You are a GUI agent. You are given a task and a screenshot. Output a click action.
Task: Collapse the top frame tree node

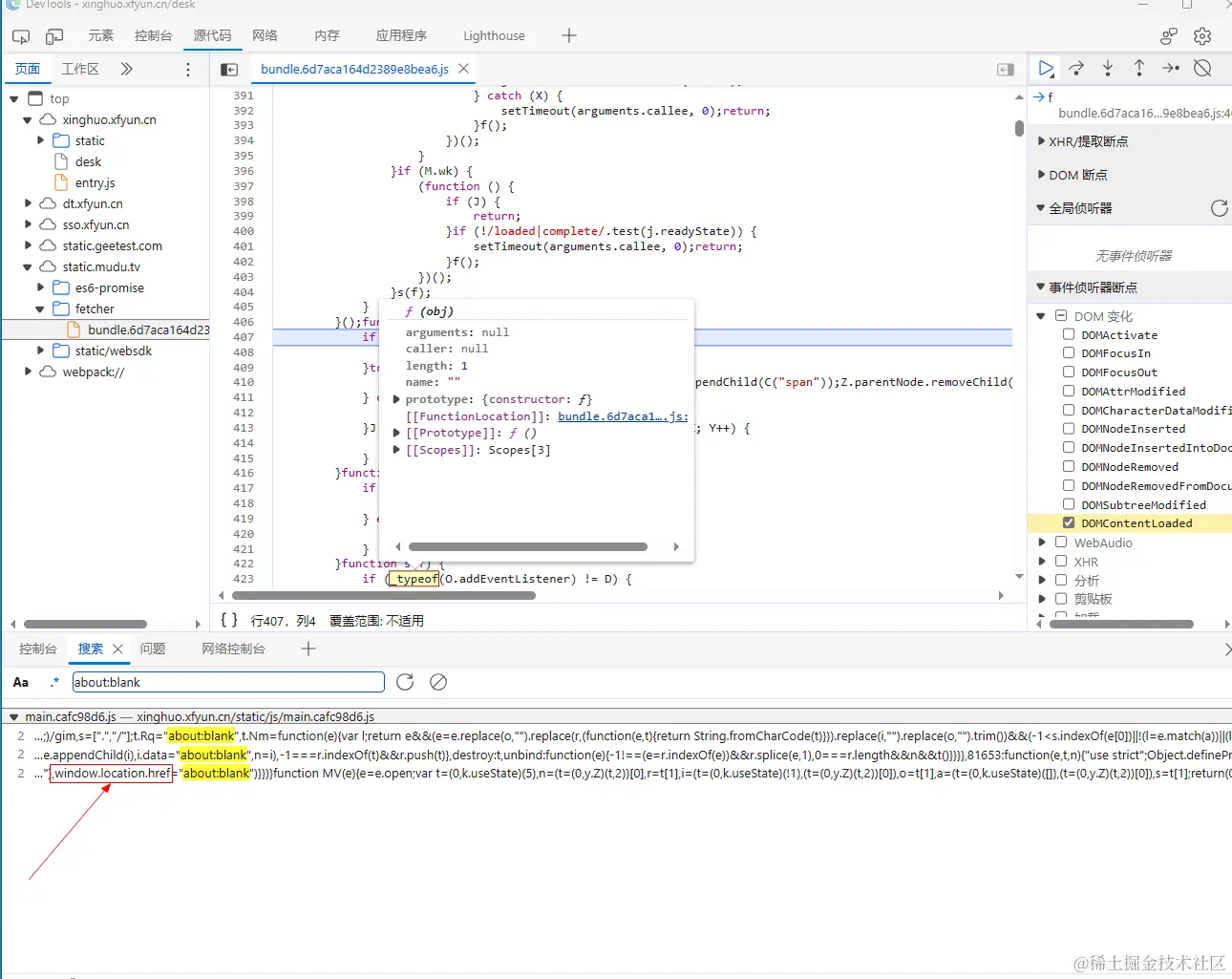pyautogui.click(x=14, y=99)
